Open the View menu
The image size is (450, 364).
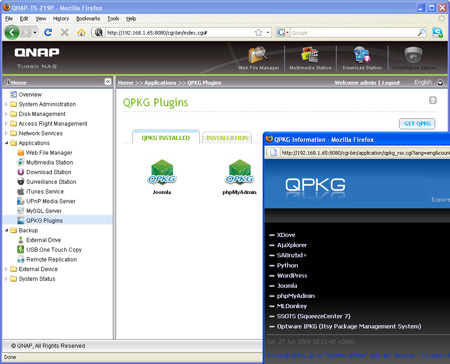click(41, 19)
